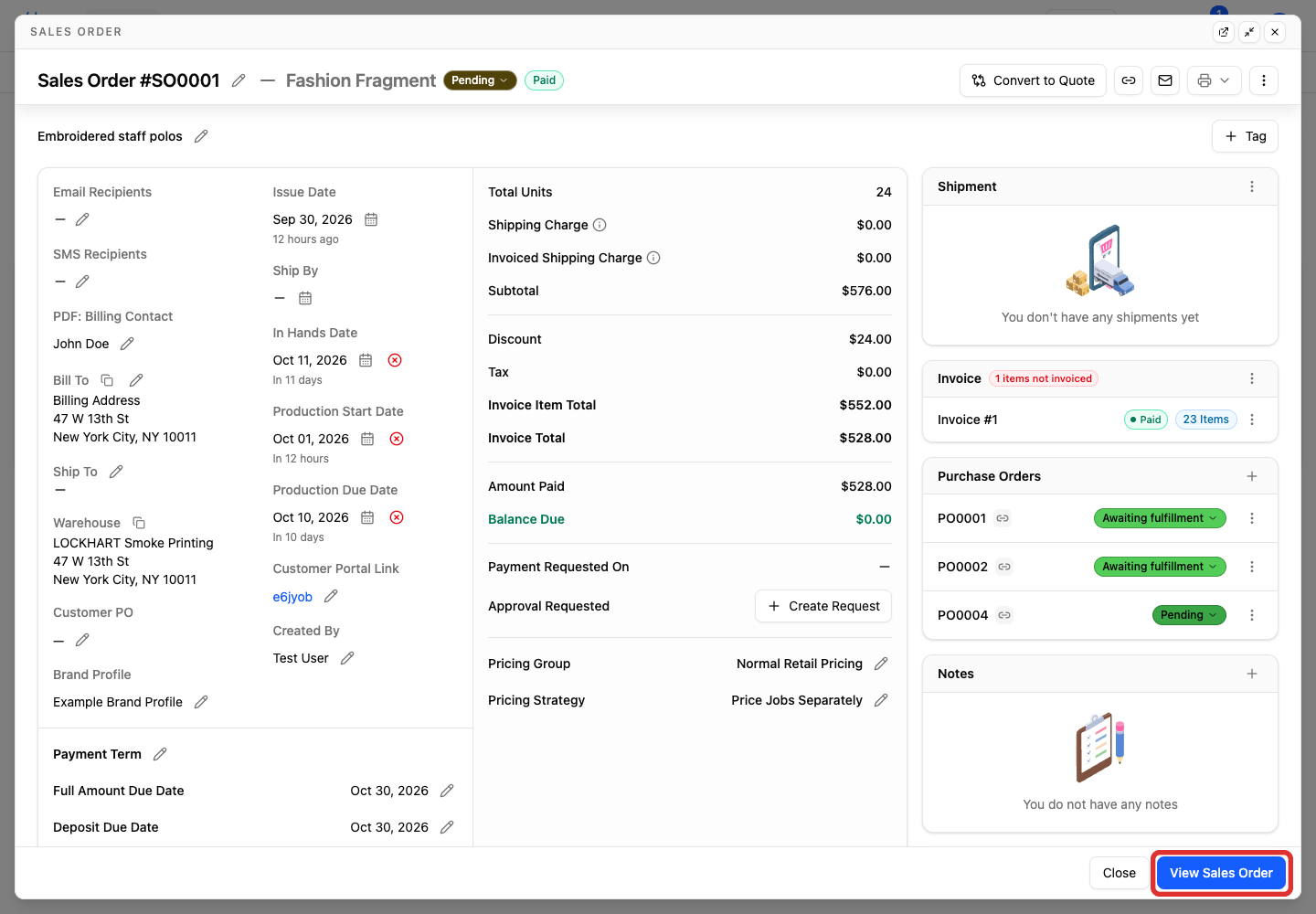Open PO0001 link icon
The height and width of the screenshot is (914, 1316).
pyautogui.click(x=1003, y=518)
